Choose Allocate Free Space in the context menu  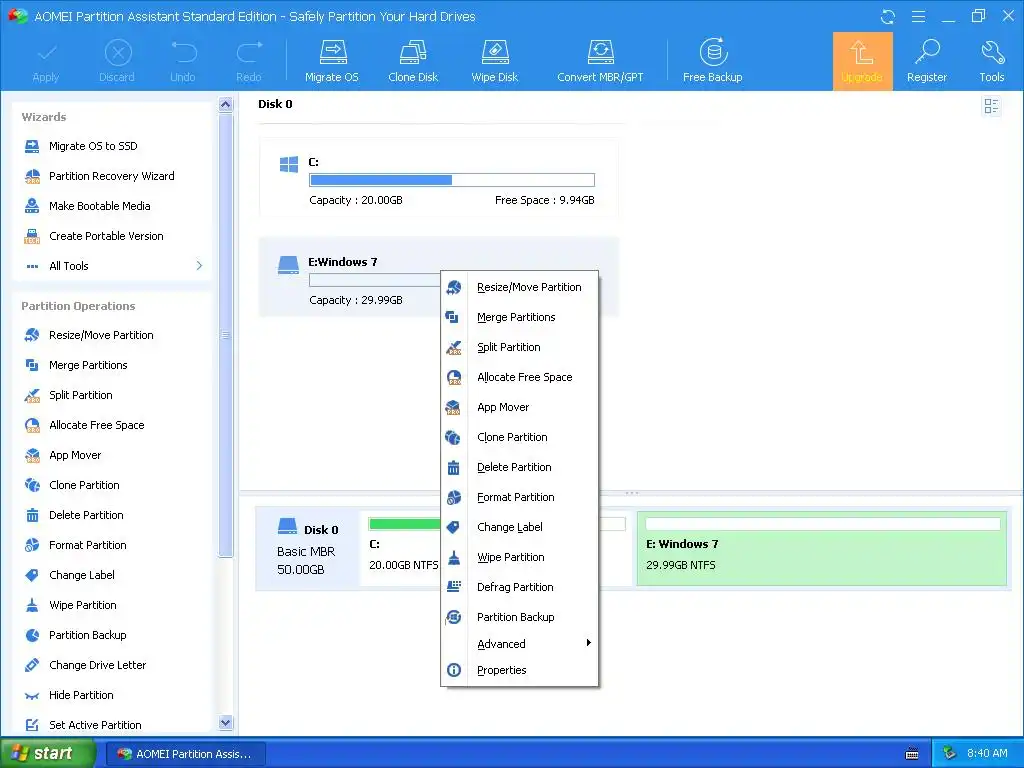pos(520,377)
